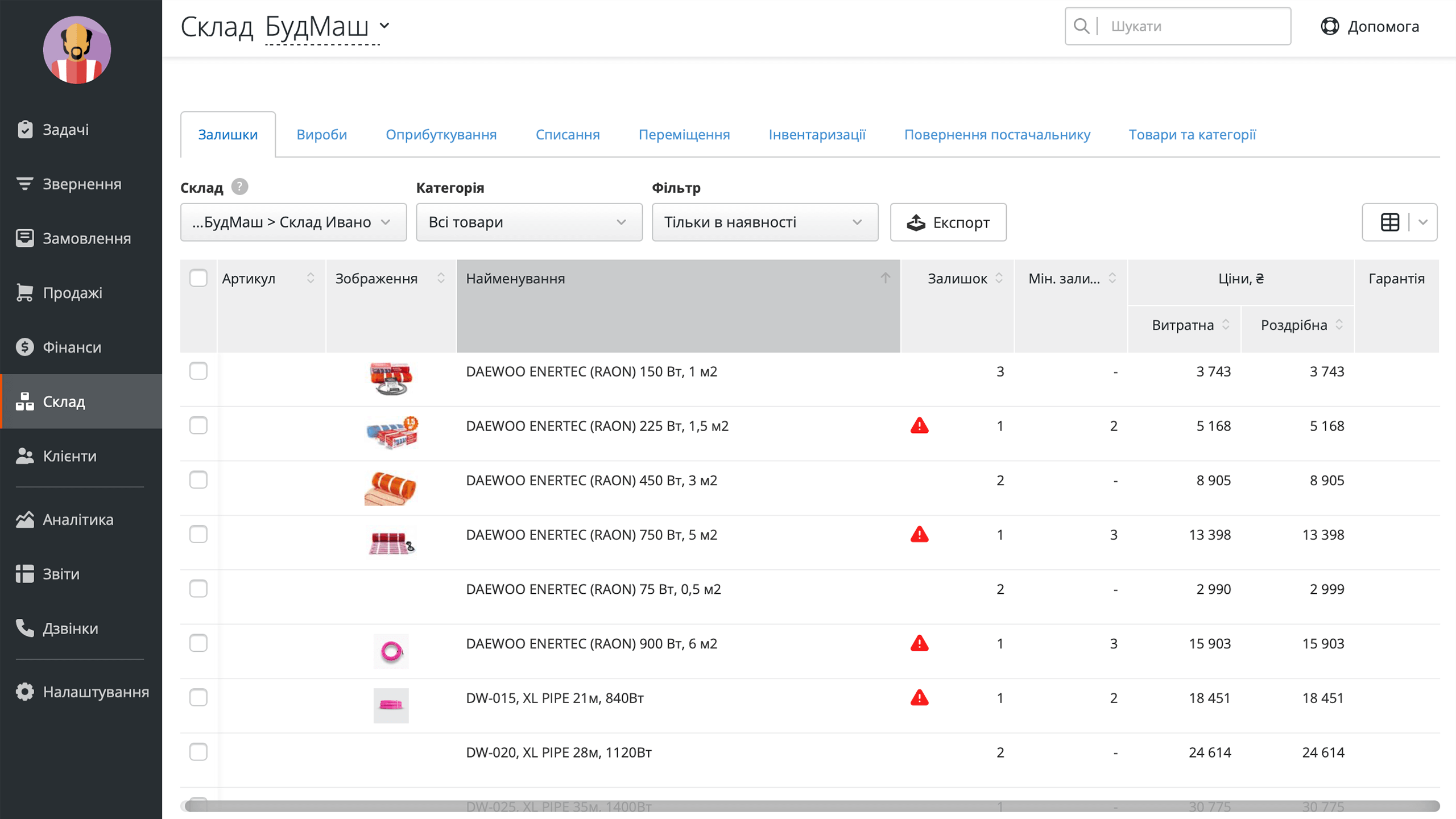
Task: Open the Категорія 'Всі товари' dropdown
Action: coord(529,222)
